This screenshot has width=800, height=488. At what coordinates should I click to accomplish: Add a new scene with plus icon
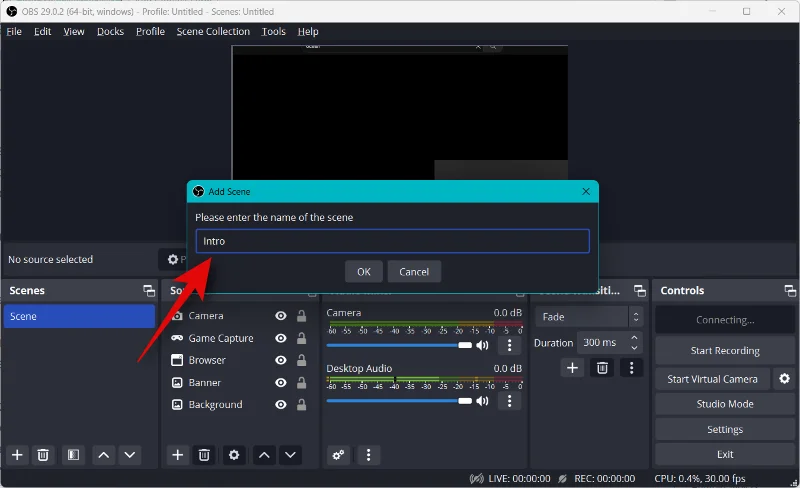coord(17,455)
